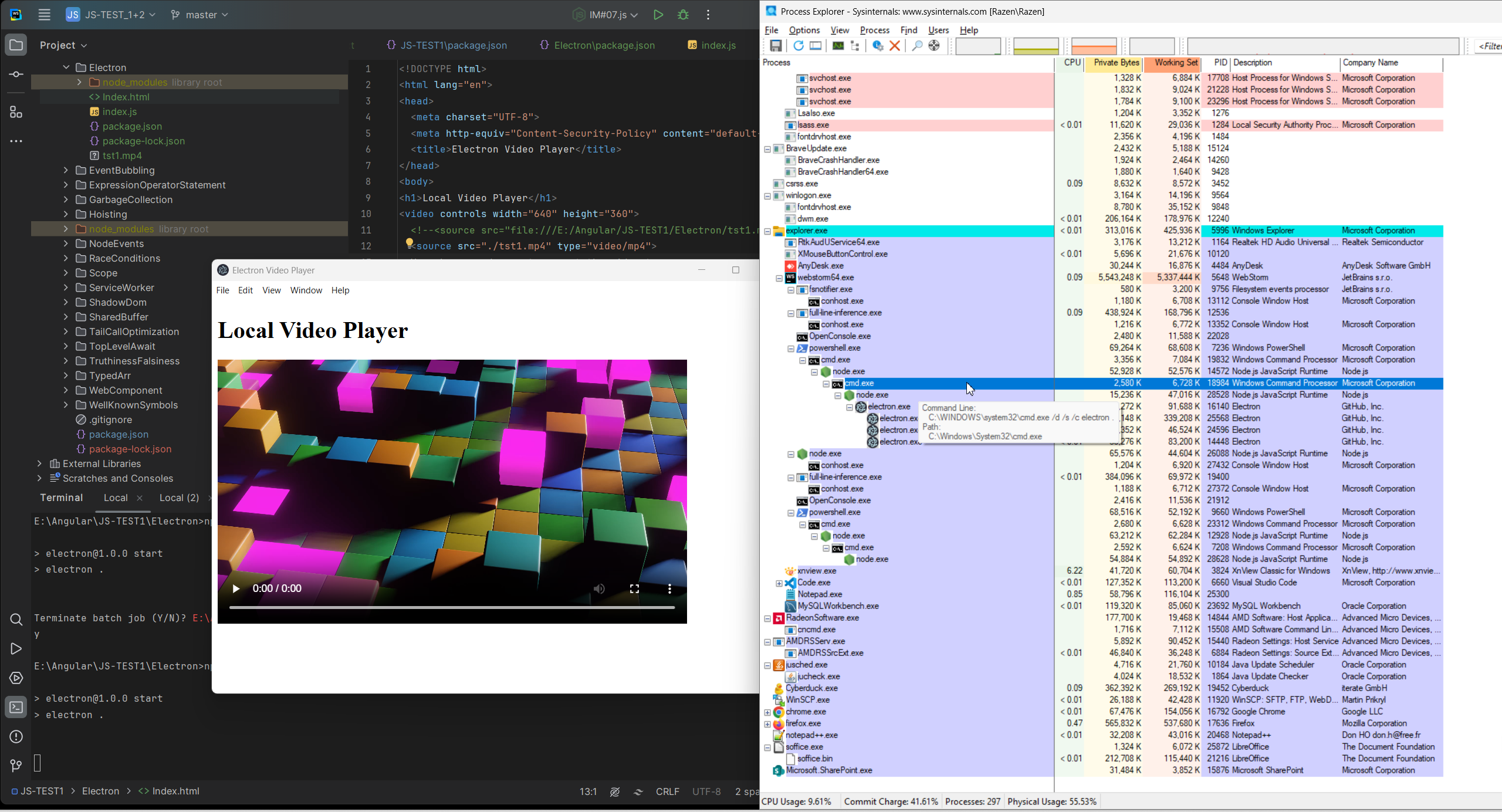
Task: Click the video progress seek bar
Action: pyautogui.click(x=452, y=607)
